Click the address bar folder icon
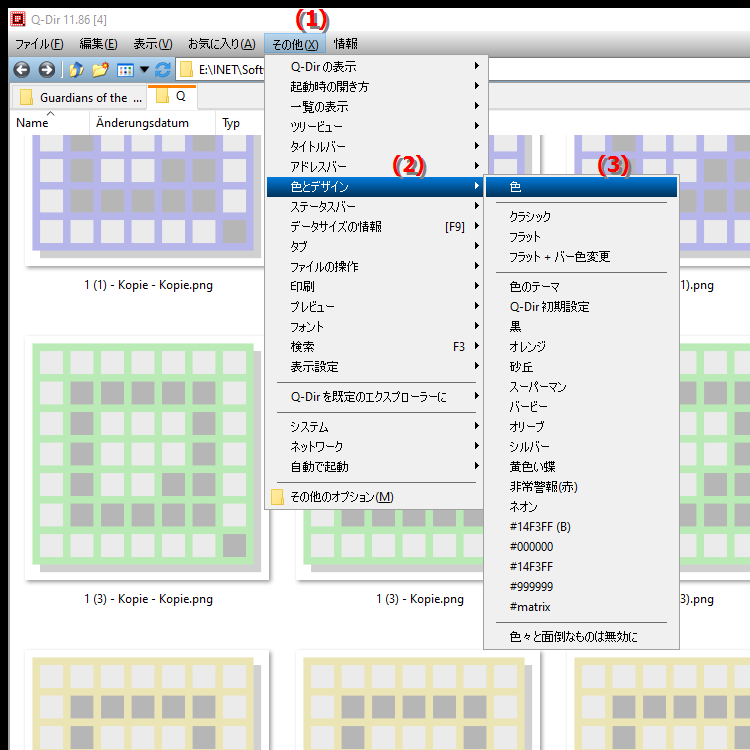The width and height of the screenshot is (750, 750). coord(186,70)
